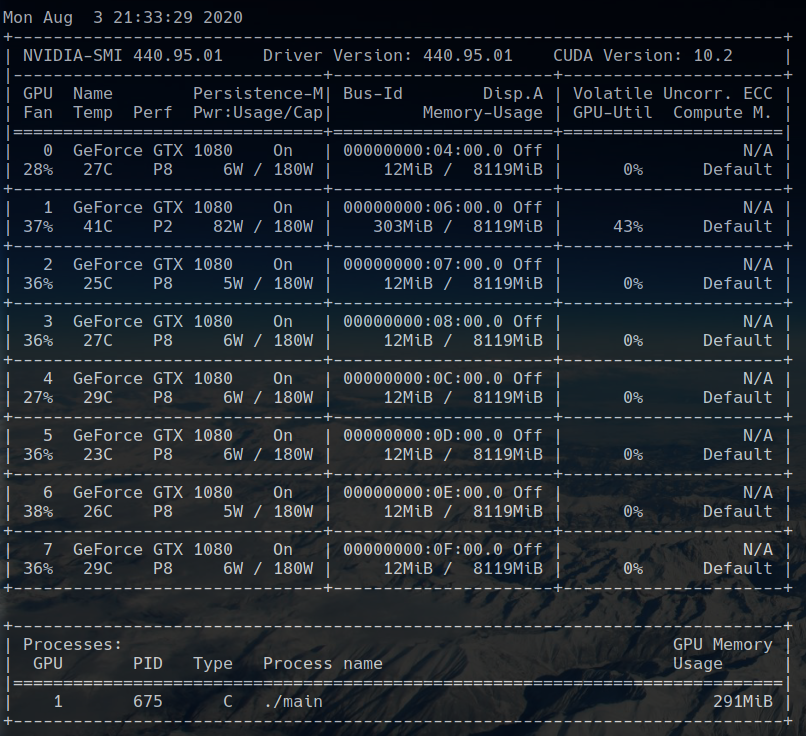The width and height of the screenshot is (806, 736).
Task: Click the PID column header
Action: point(148,664)
